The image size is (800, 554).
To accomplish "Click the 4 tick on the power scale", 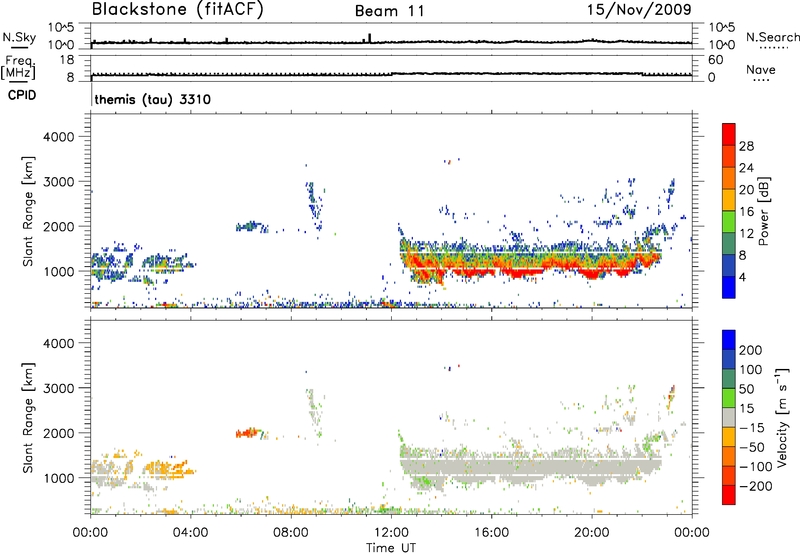I will (742, 277).
